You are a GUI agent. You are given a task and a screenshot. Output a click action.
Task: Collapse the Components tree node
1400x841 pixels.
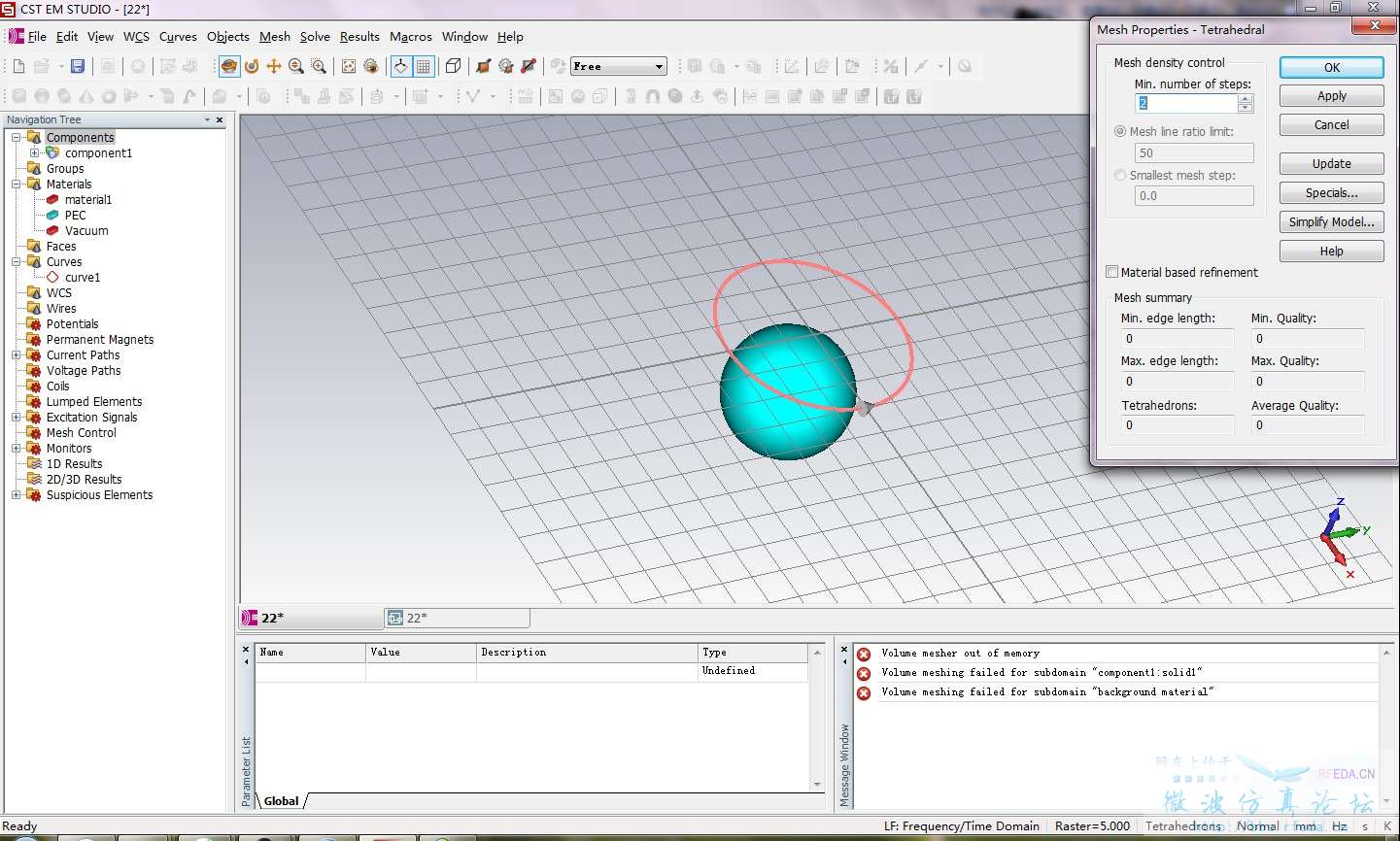pos(16,137)
